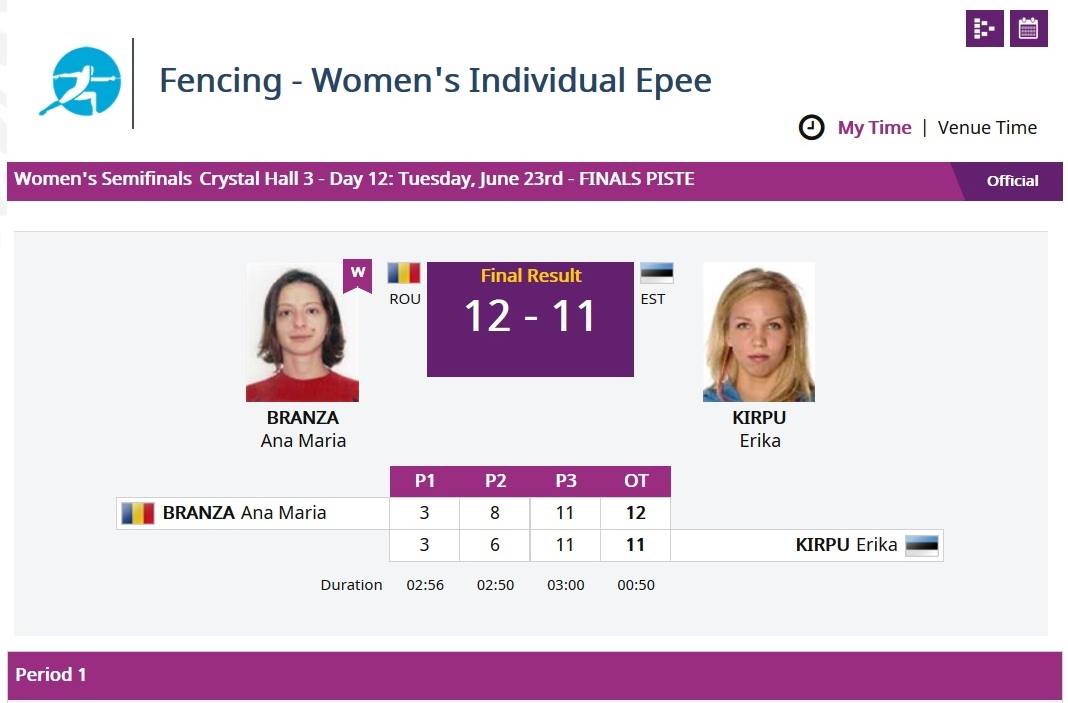1068x703 pixels.
Task: Click the Final Result score box
Action: click(531, 319)
